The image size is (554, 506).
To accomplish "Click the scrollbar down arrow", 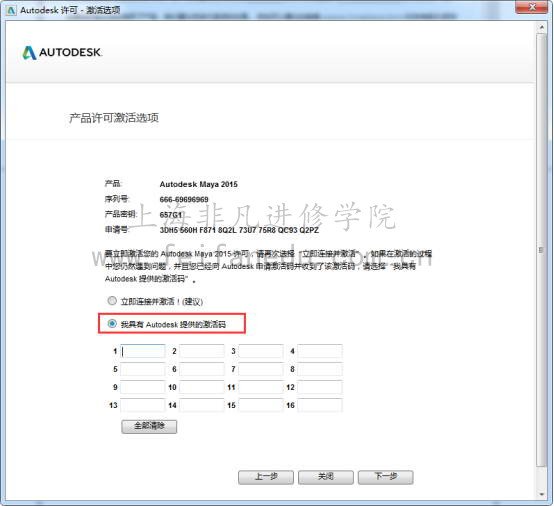I will point(541,495).
